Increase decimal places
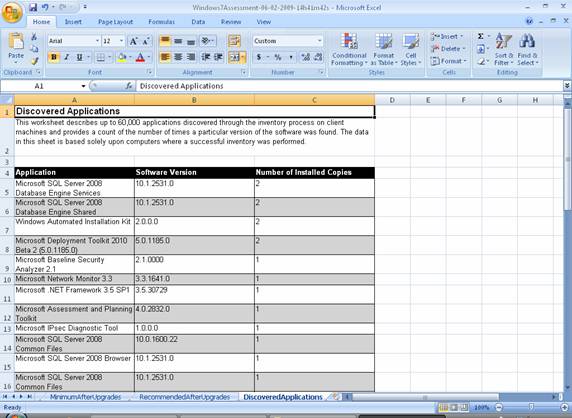The height and width of the screenshot is (418, 572). [x=306, y=57]
